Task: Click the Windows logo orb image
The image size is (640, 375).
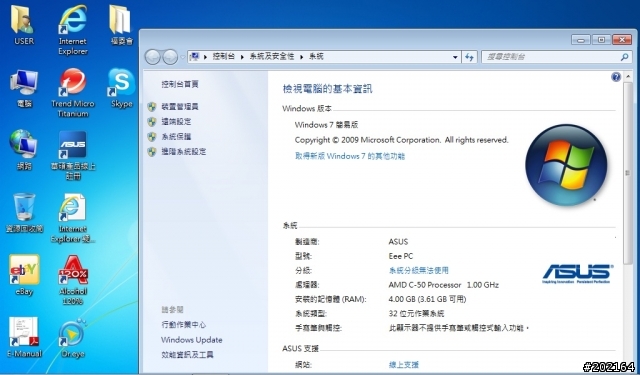Action: (566, 165)
